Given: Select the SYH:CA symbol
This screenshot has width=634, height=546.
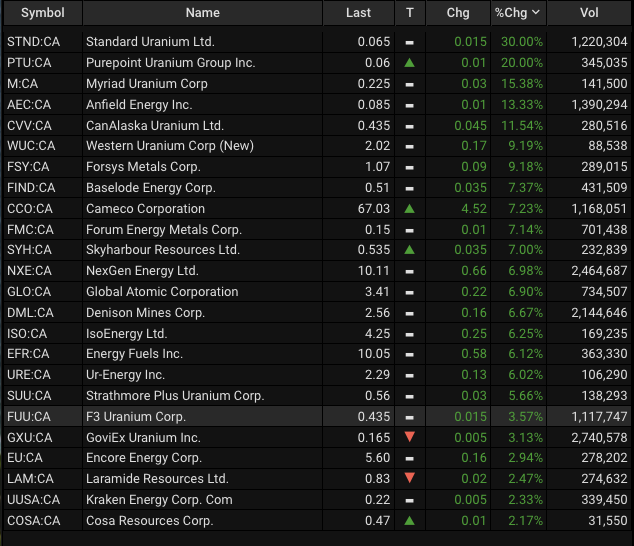Looking at the screenshot, I should pyautogui.click(x=29, y=250).
